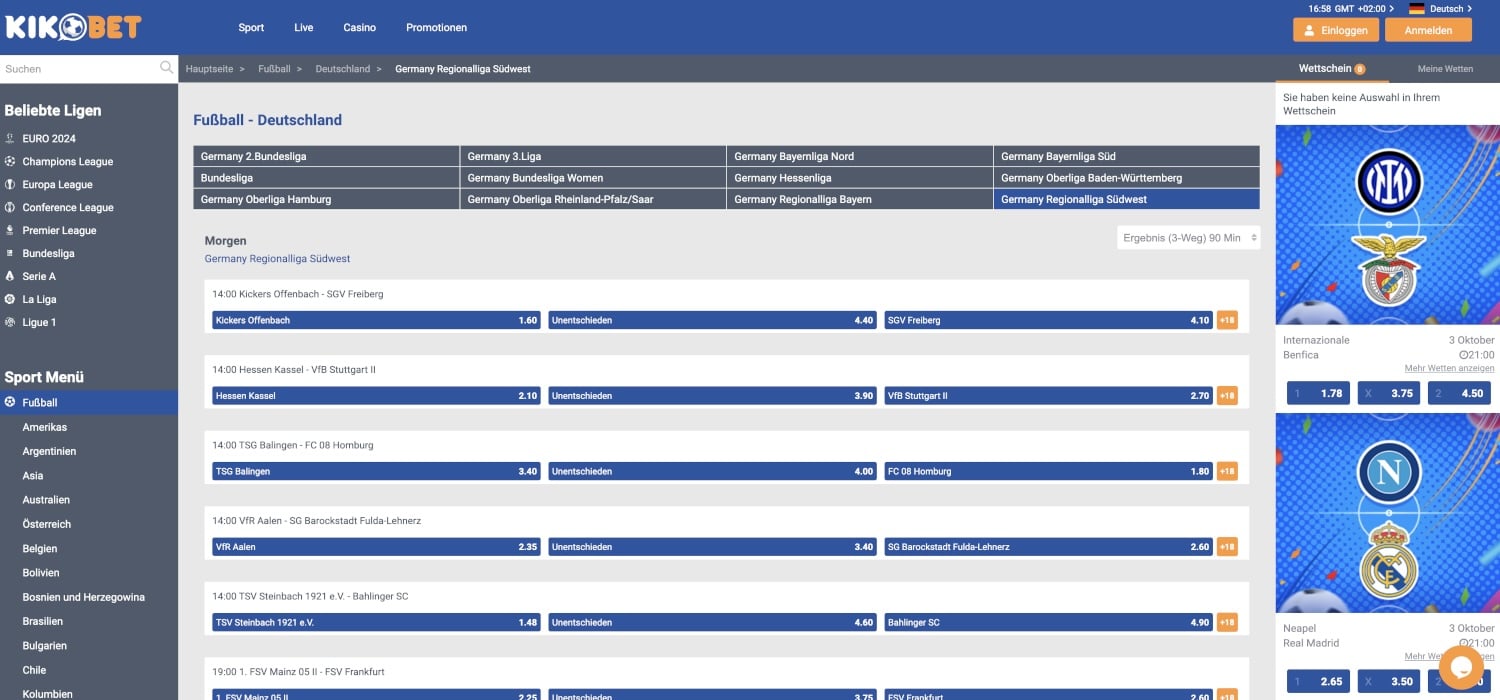Click the Ligue 1 icon
Screen dimensions: 1500x700
coord(10,322)
